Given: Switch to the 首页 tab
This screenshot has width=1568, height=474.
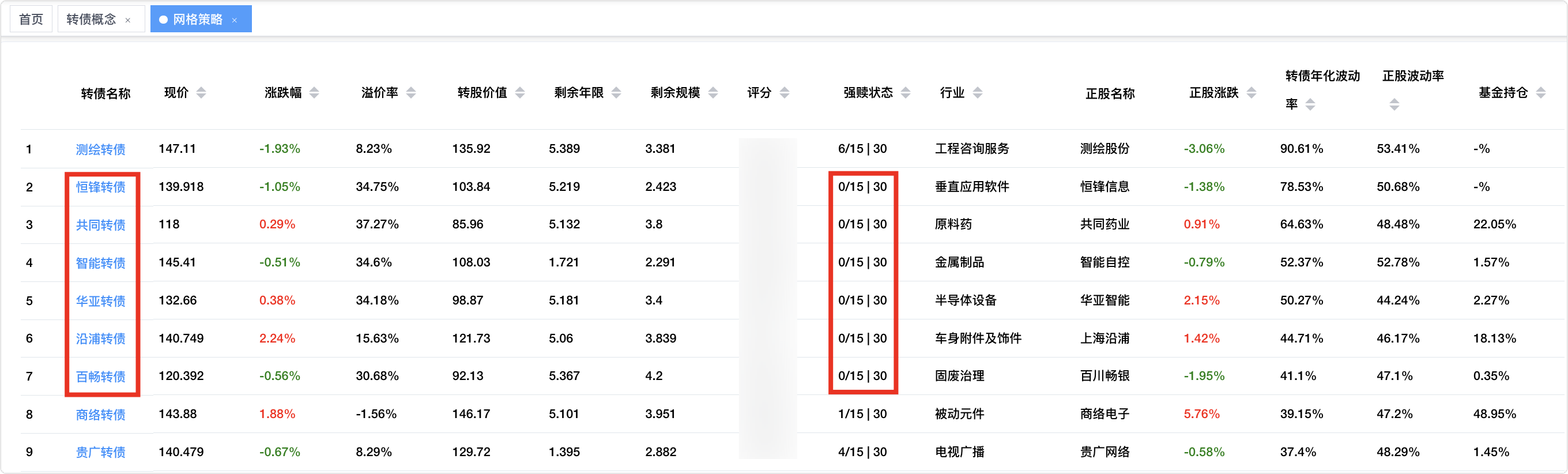Looking at the screenshot, I should (x=31, y=20).
